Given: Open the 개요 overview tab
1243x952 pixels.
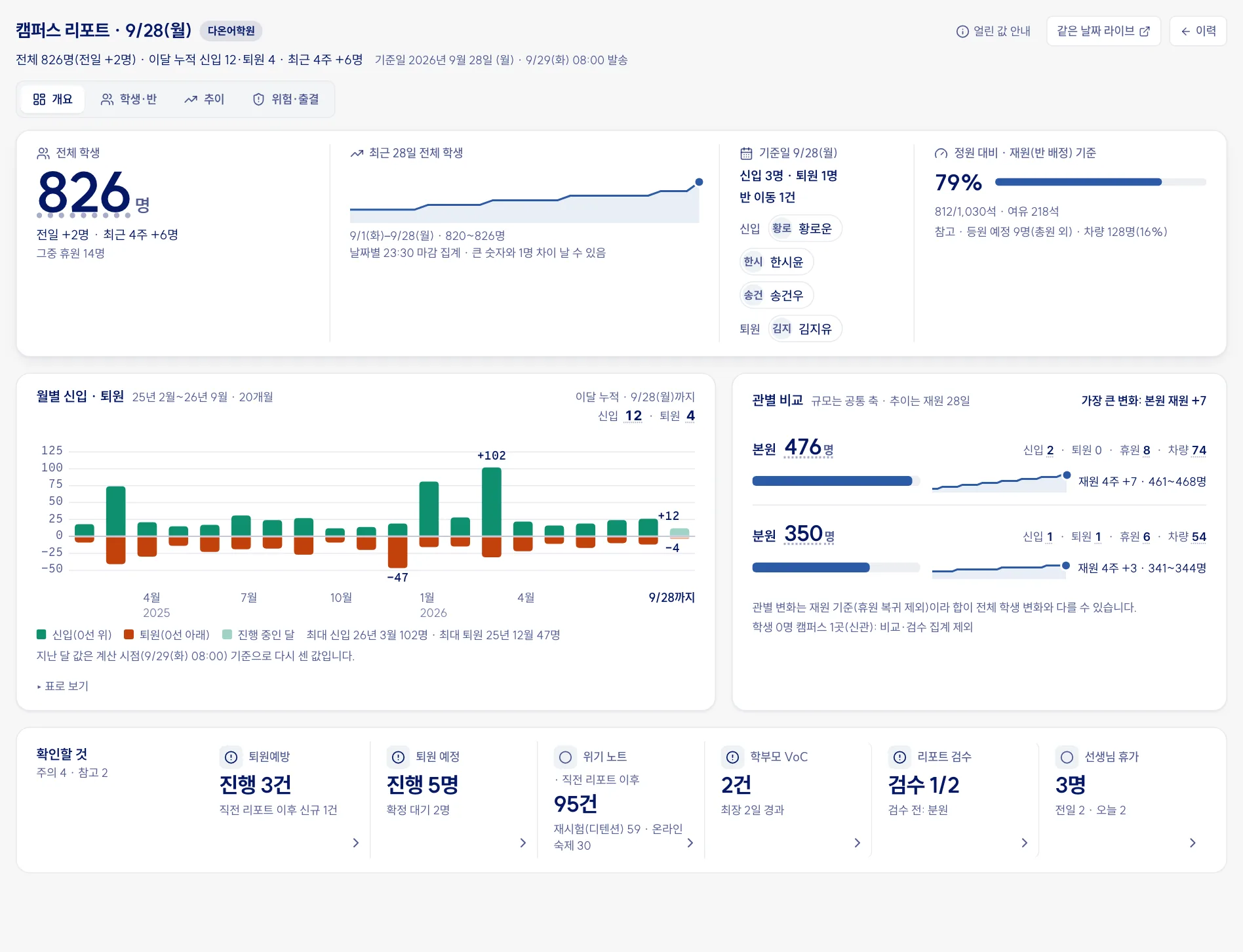Looking at the screenshot, I should (52, 99).
